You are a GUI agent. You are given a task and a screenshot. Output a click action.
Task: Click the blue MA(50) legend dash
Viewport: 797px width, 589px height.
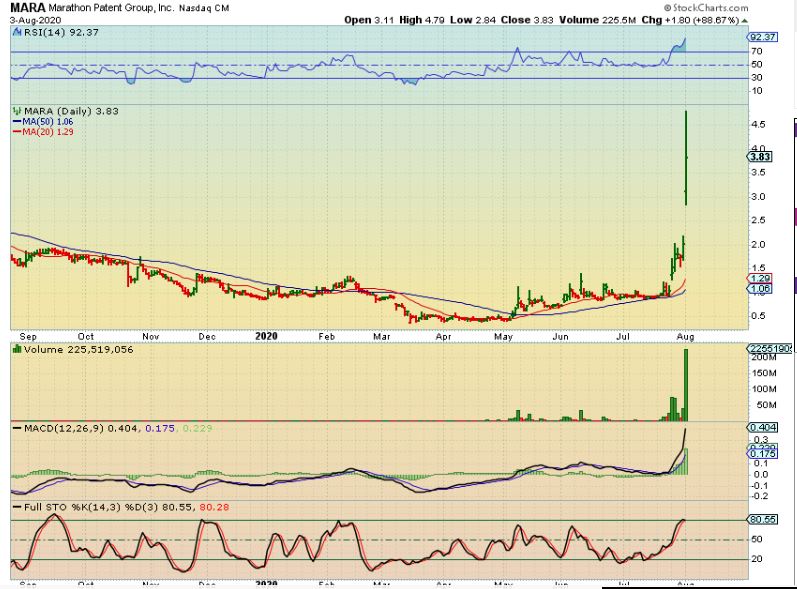click(14, 122)
